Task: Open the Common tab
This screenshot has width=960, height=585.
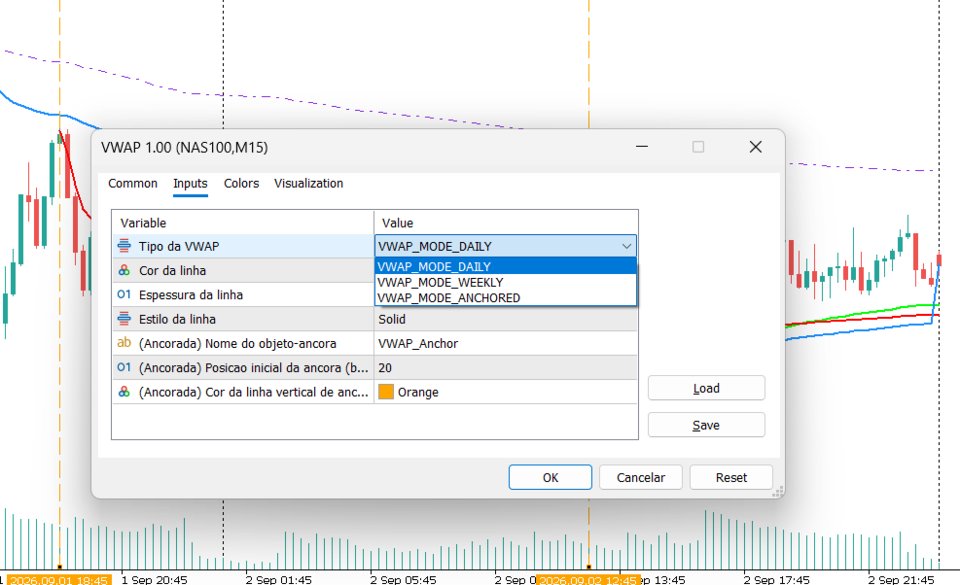Action: (133, 183)
